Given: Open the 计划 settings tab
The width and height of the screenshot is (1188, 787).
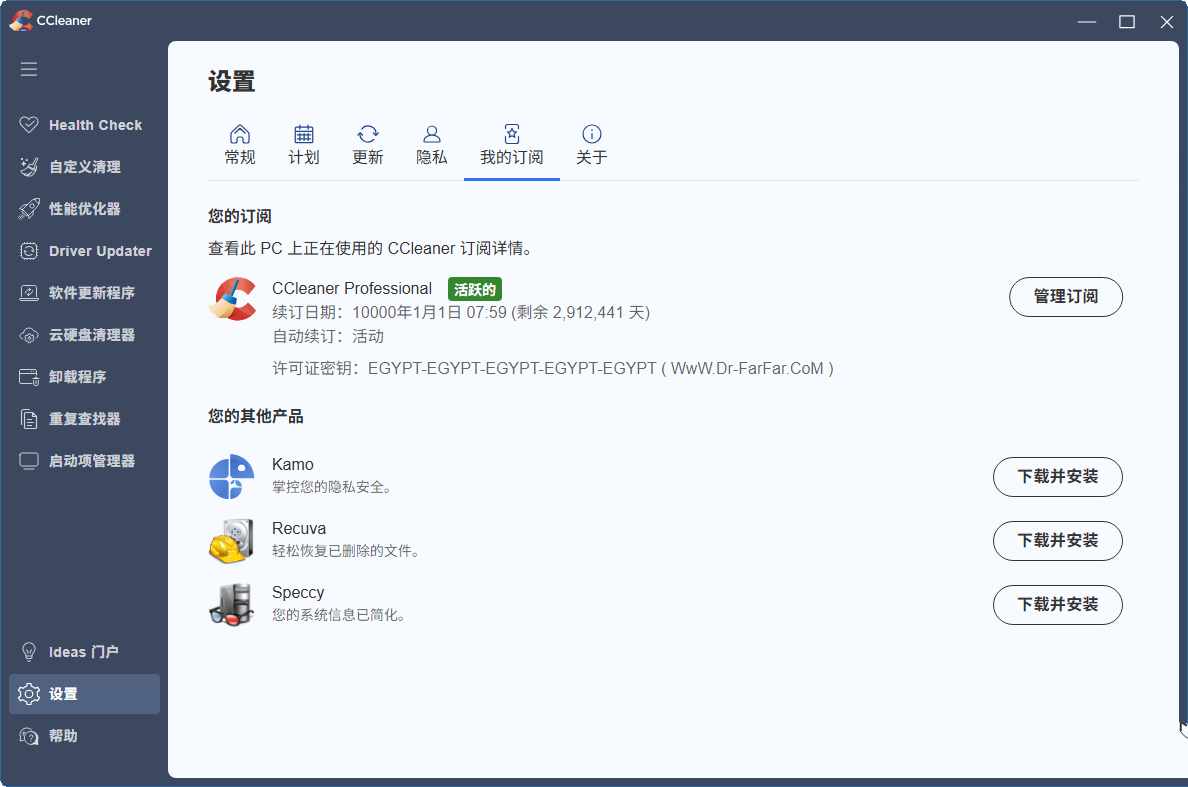Looking at the screenshot, I should pyautogui.click(x=304, y=144).
